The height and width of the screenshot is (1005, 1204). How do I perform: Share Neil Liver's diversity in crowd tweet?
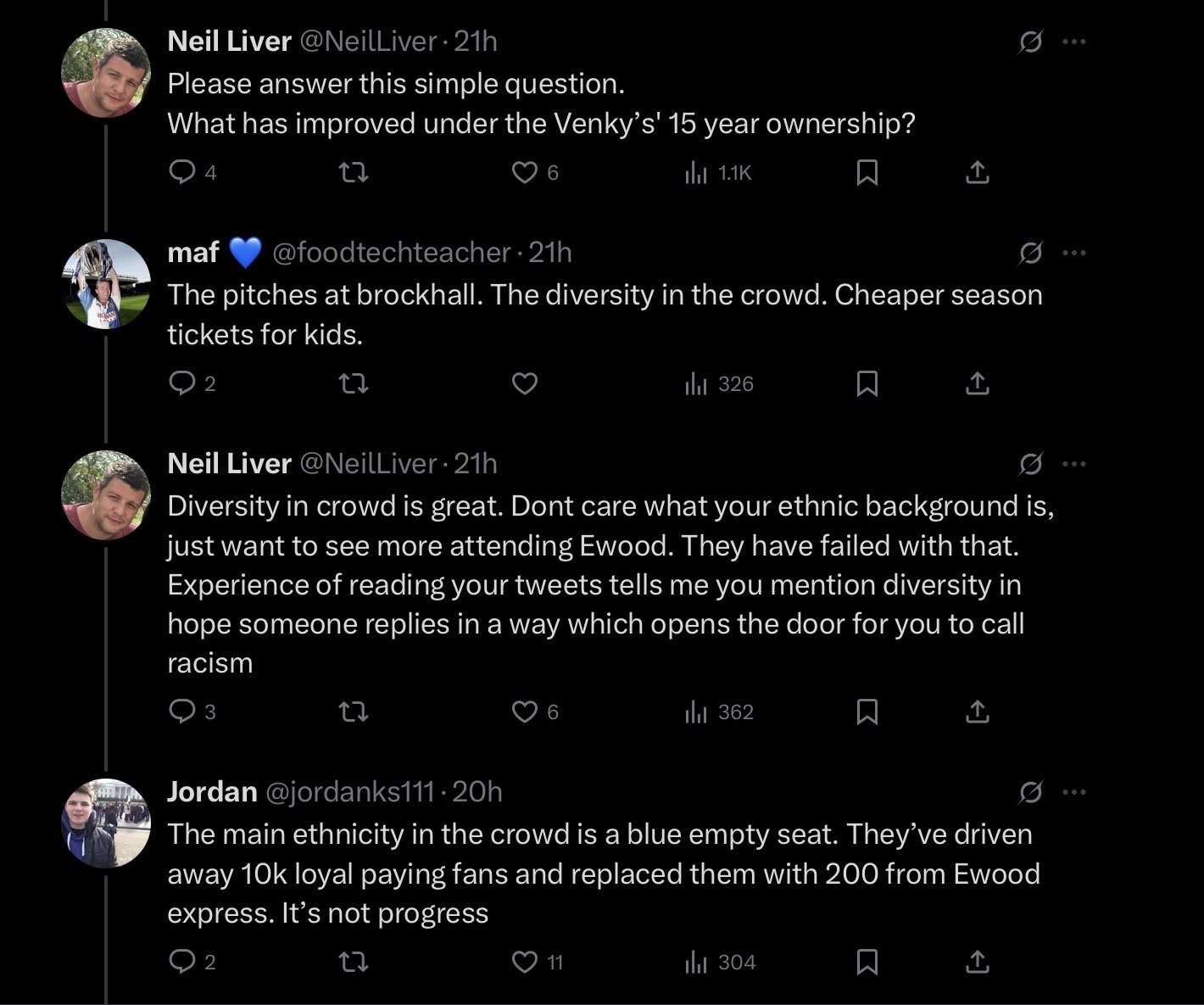tap(977, 712)
